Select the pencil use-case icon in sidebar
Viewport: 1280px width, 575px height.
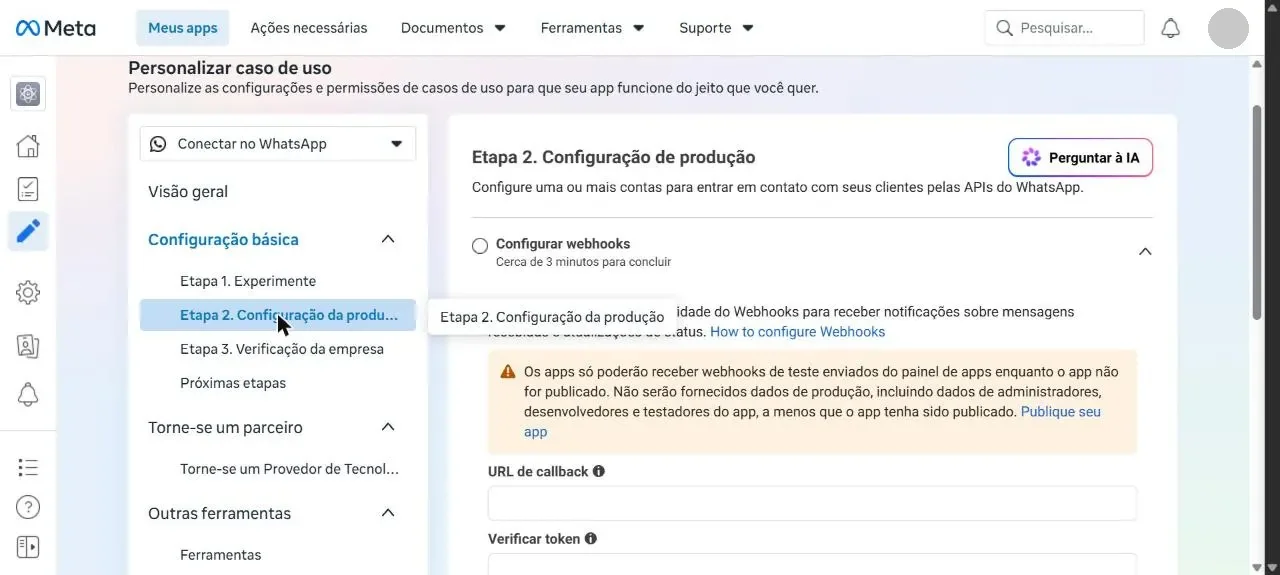pyautogui.click(x=28, y=232)
